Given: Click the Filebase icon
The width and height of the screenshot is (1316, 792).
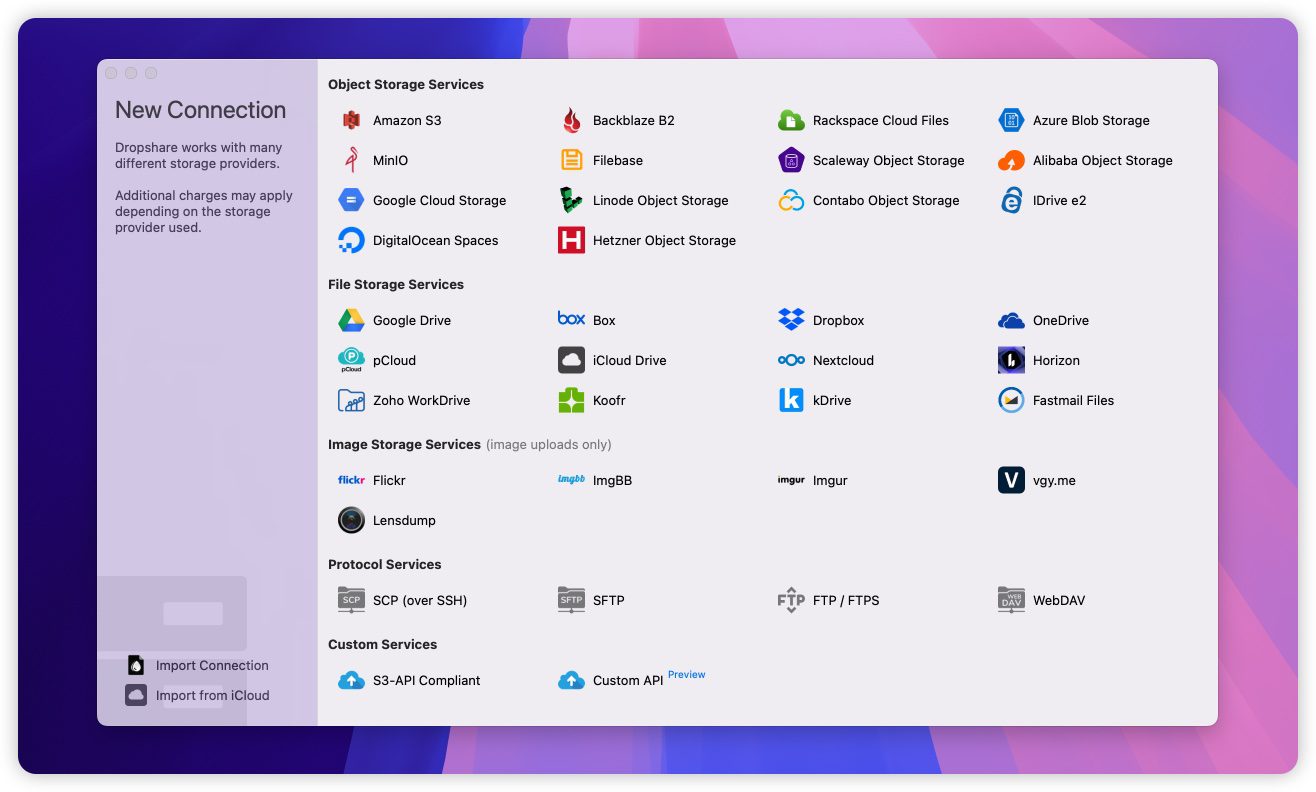Looking at the screenshot, I should (571, 160).
